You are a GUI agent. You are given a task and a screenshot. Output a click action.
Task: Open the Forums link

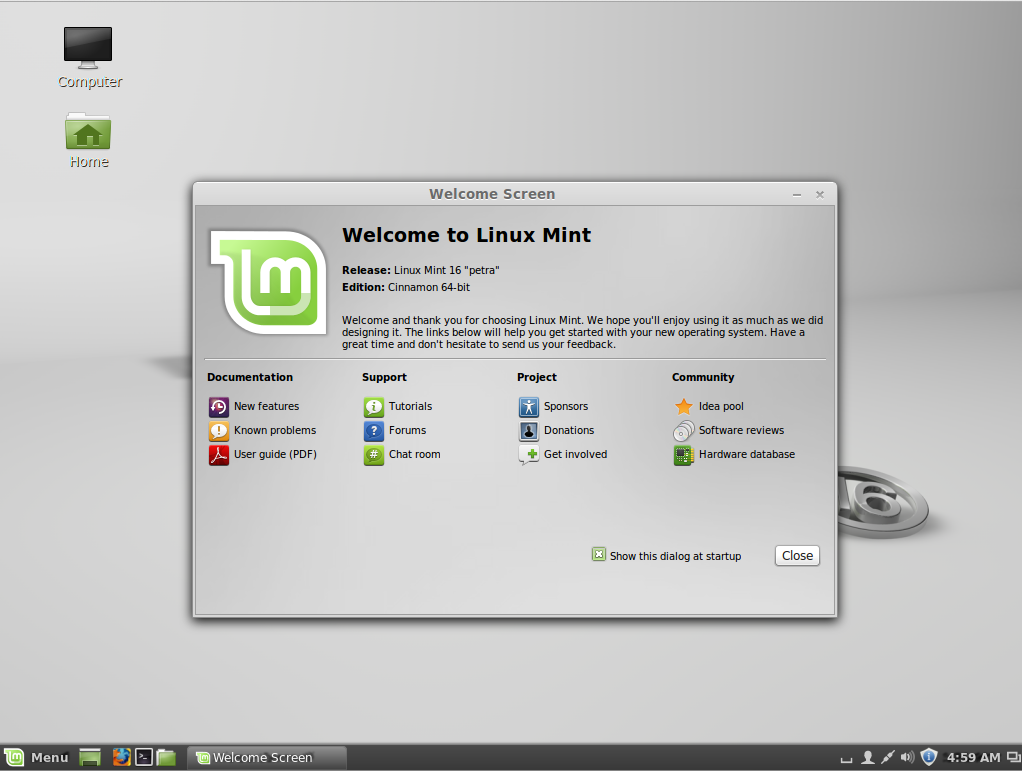point(407,430)
